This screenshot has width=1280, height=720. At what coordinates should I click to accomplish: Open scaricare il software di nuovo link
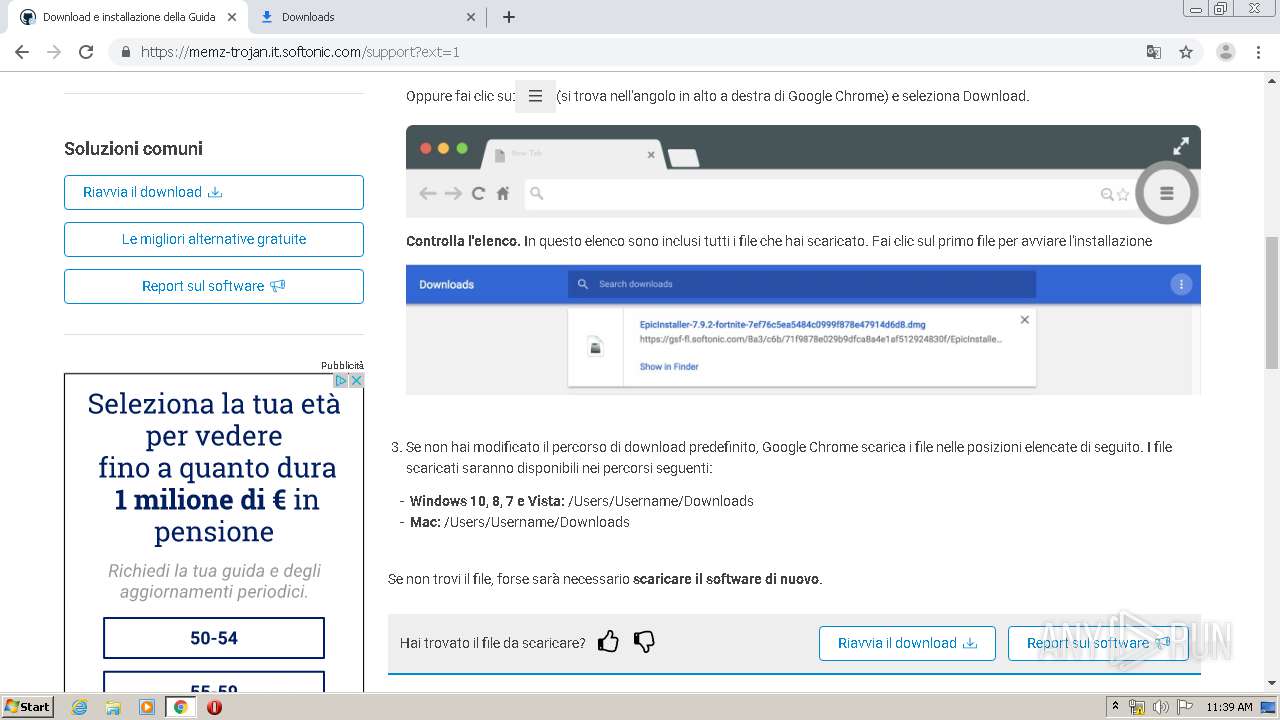(726, 579)
